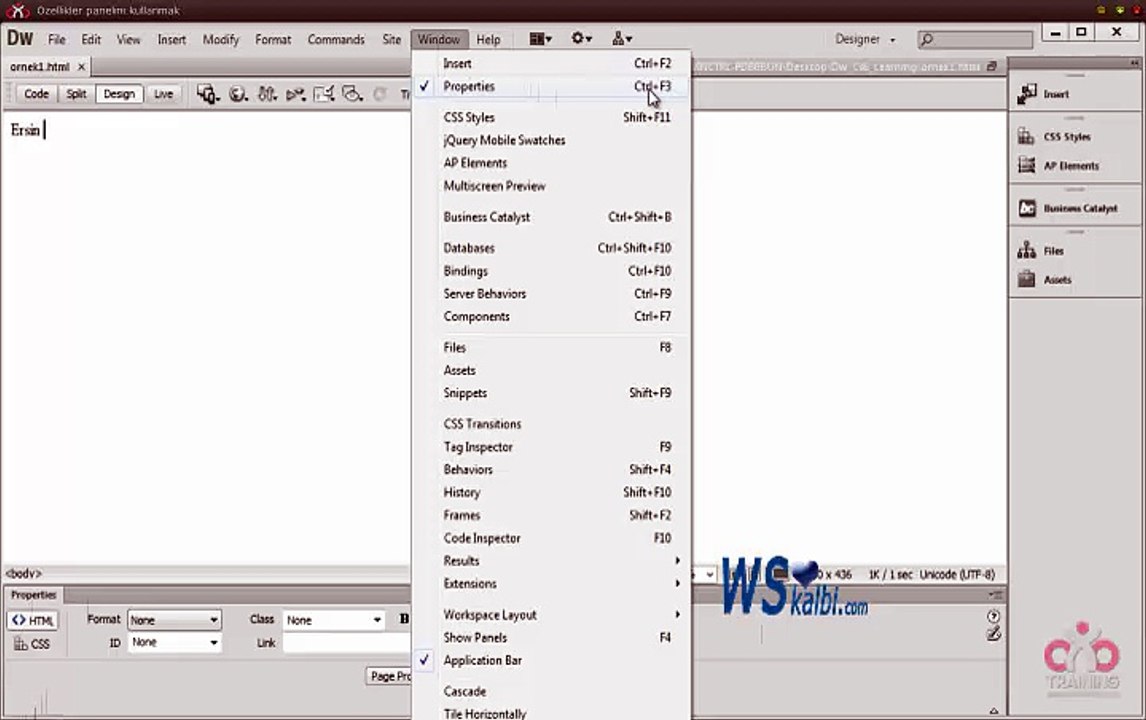1146x720 pixels.
Task: Switch to Split view
Action: tap(76, 94)
